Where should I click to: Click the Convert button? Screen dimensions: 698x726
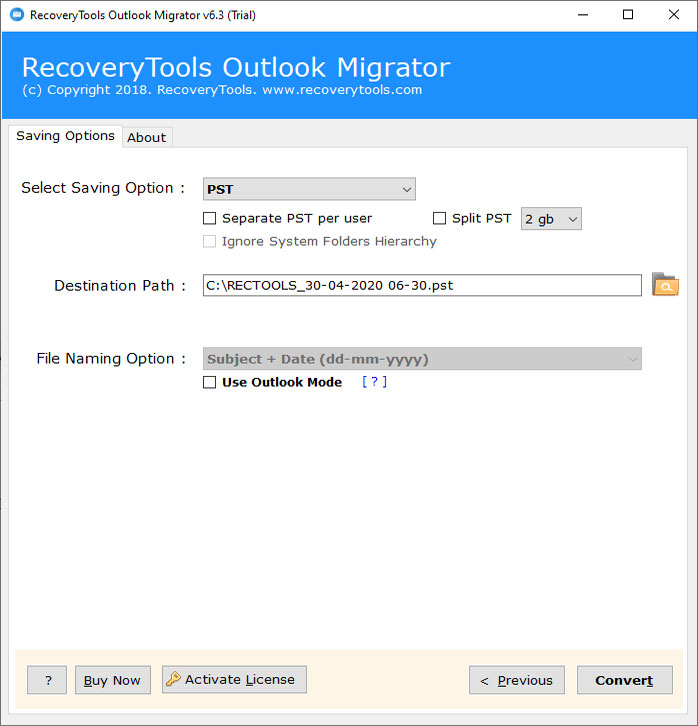(624, 680)
